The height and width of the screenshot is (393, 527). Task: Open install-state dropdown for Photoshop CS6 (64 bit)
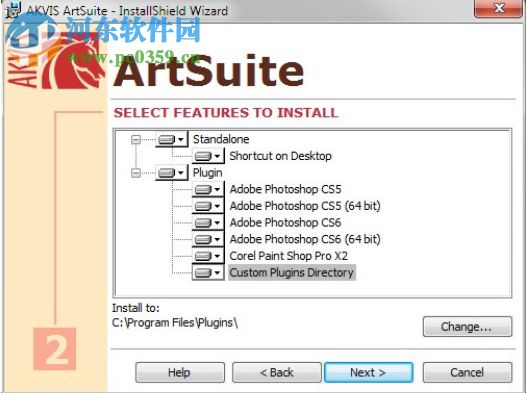coord(208,239)
